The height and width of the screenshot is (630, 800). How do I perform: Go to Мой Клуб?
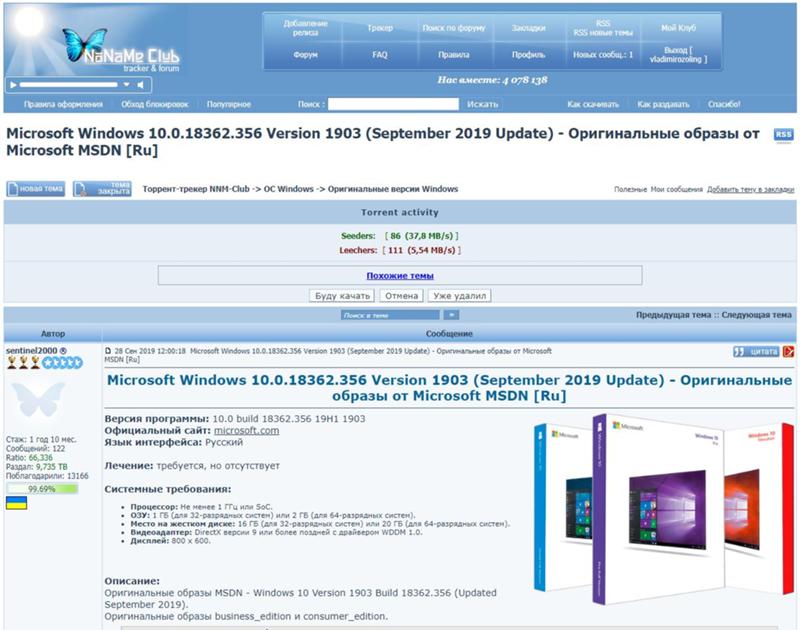pyautogui.click(x=678, y=28)
